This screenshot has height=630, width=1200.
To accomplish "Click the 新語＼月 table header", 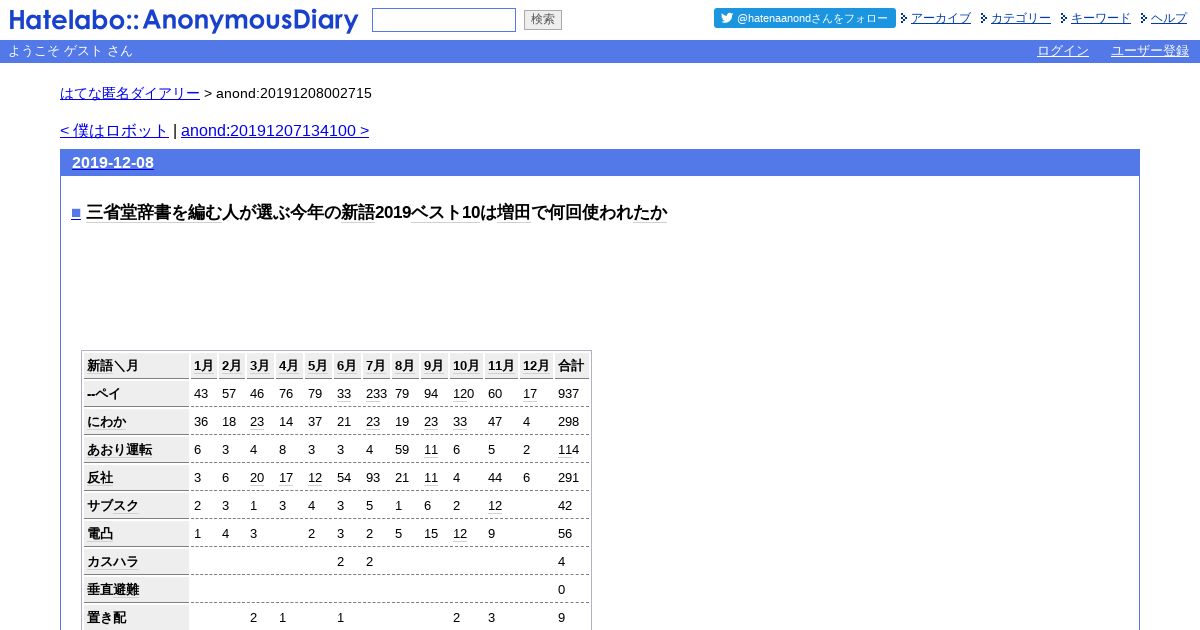I will 136,366.
